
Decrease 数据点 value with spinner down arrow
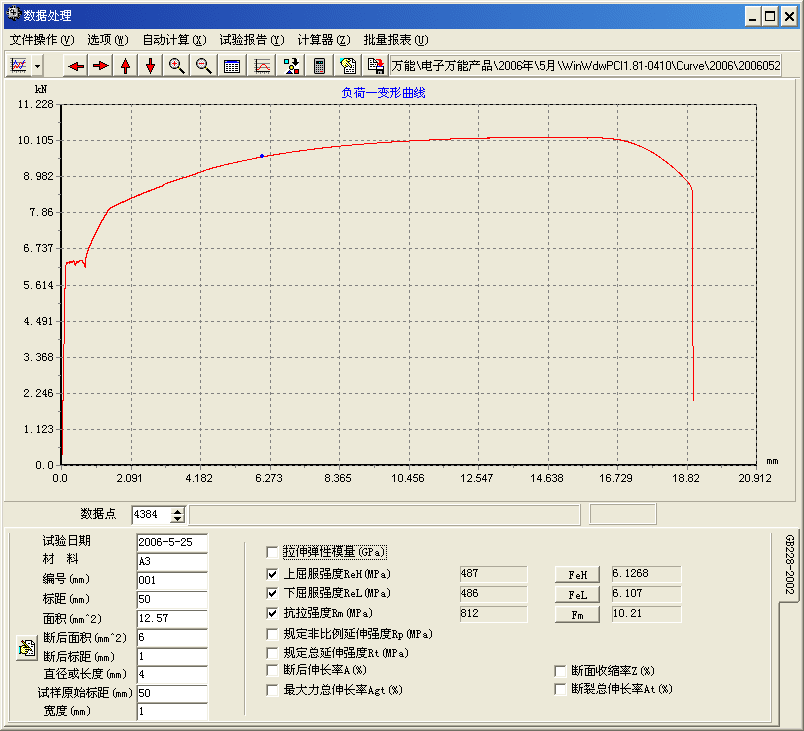tap(177, 518)
